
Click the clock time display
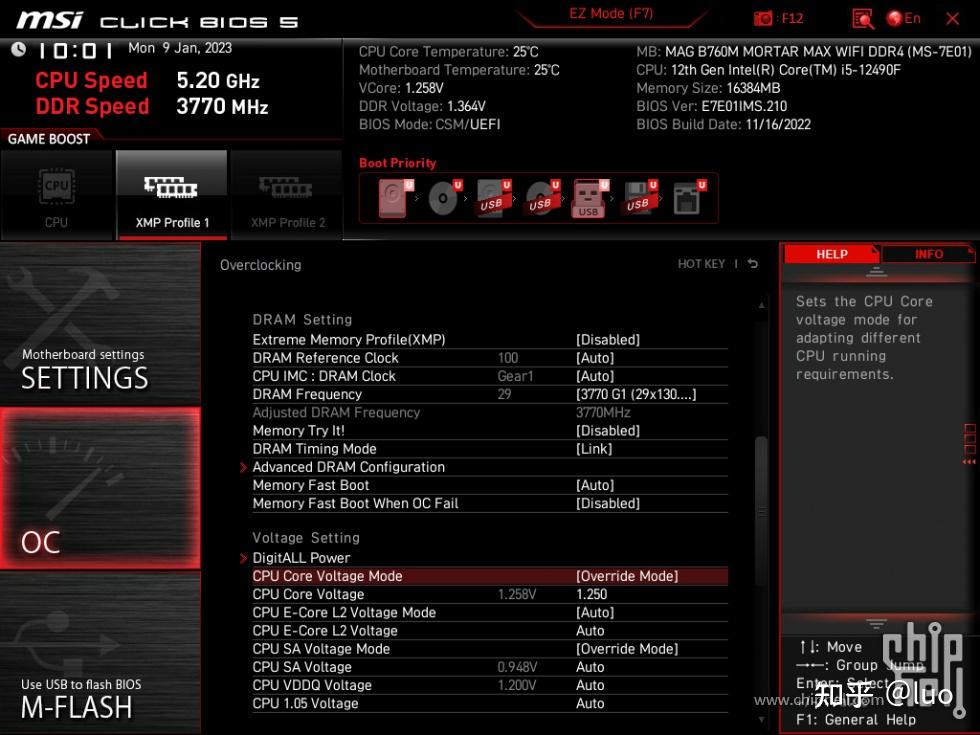tap(75, 50)
